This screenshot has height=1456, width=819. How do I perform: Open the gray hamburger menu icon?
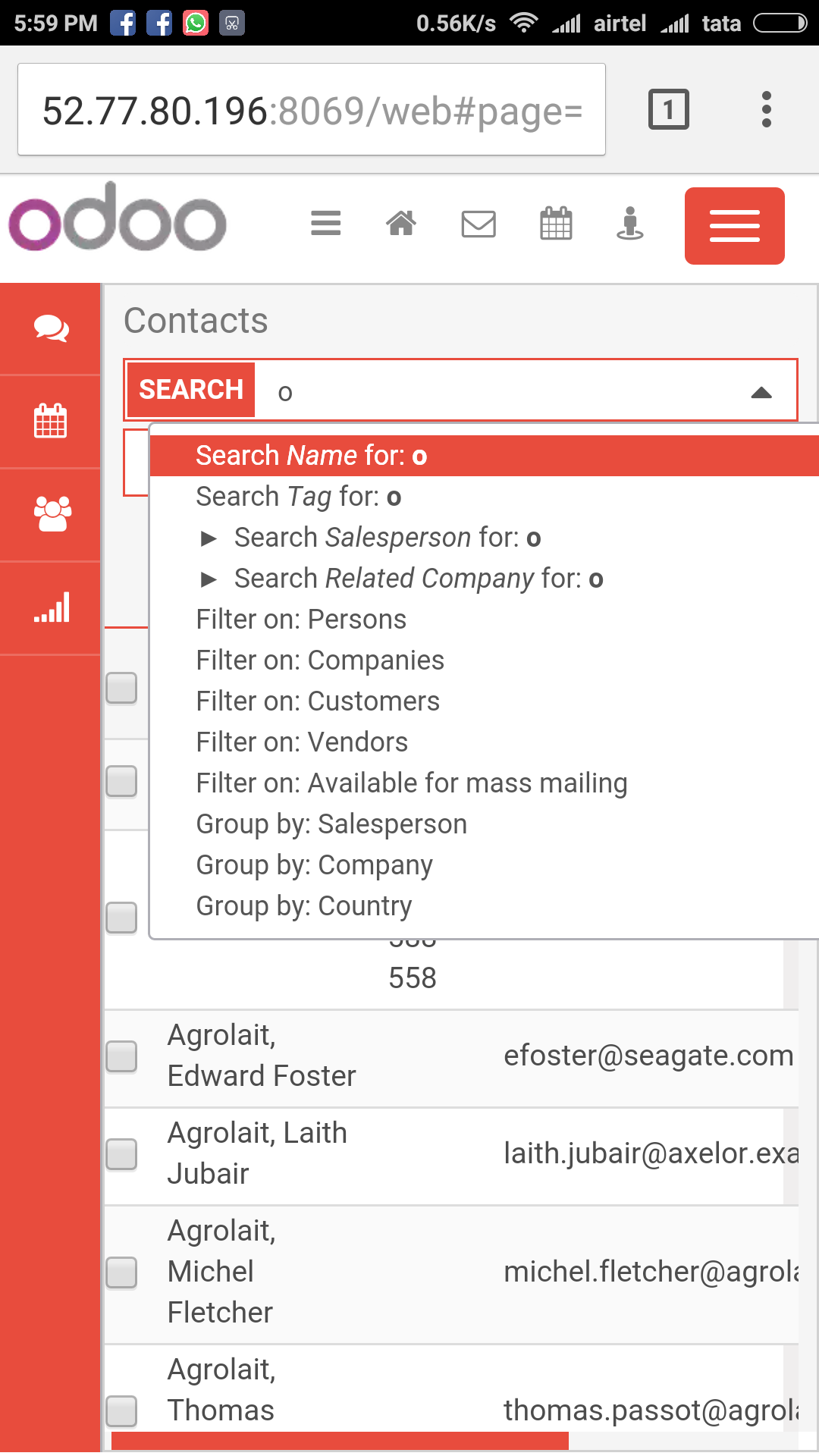pyautogui.click(x=325, y=224)
